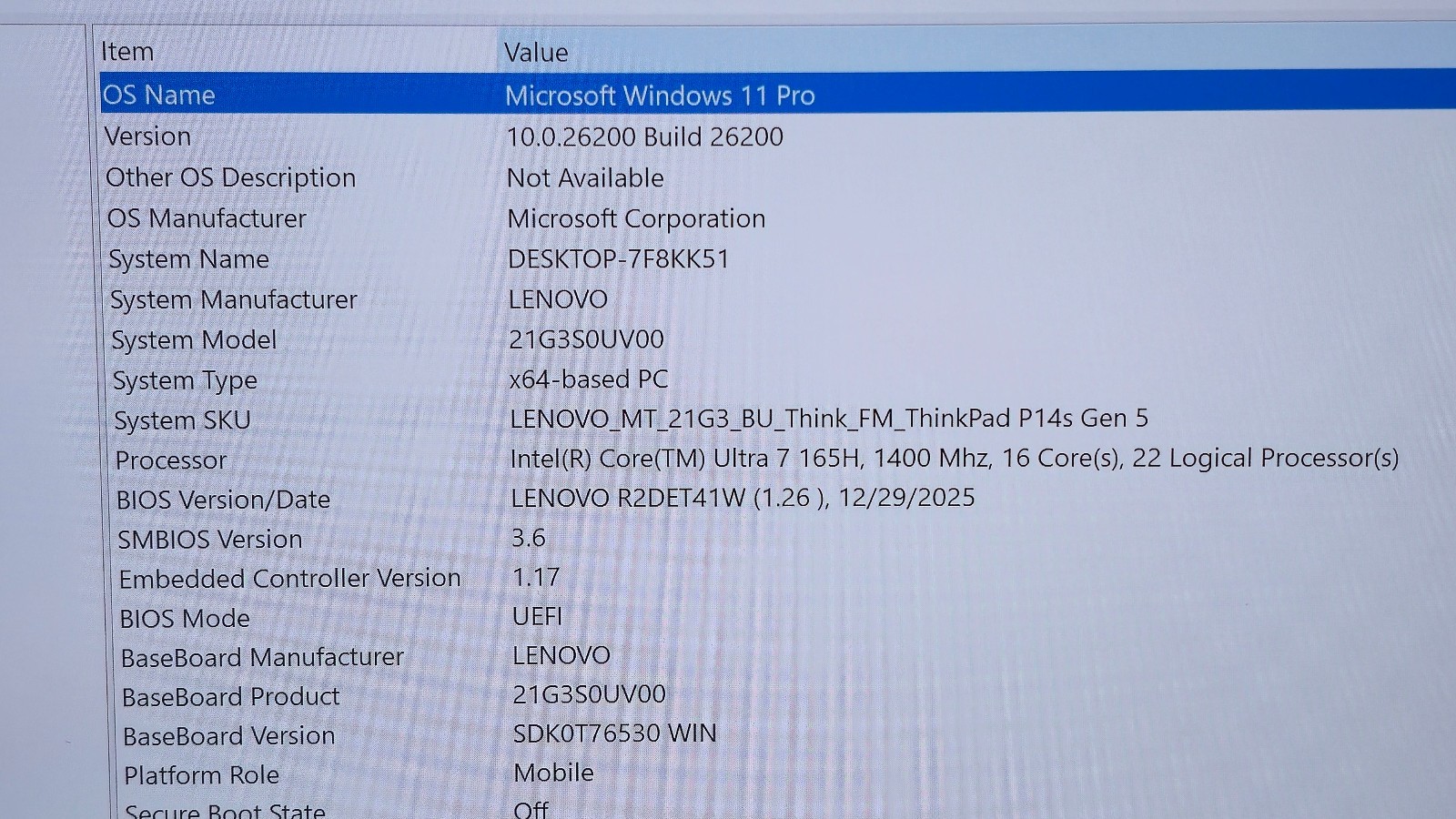Image resolution: width=1456 pixels, height=819 pixels.
Task: Select the BaseBoard Version row label
Action: 229,736
